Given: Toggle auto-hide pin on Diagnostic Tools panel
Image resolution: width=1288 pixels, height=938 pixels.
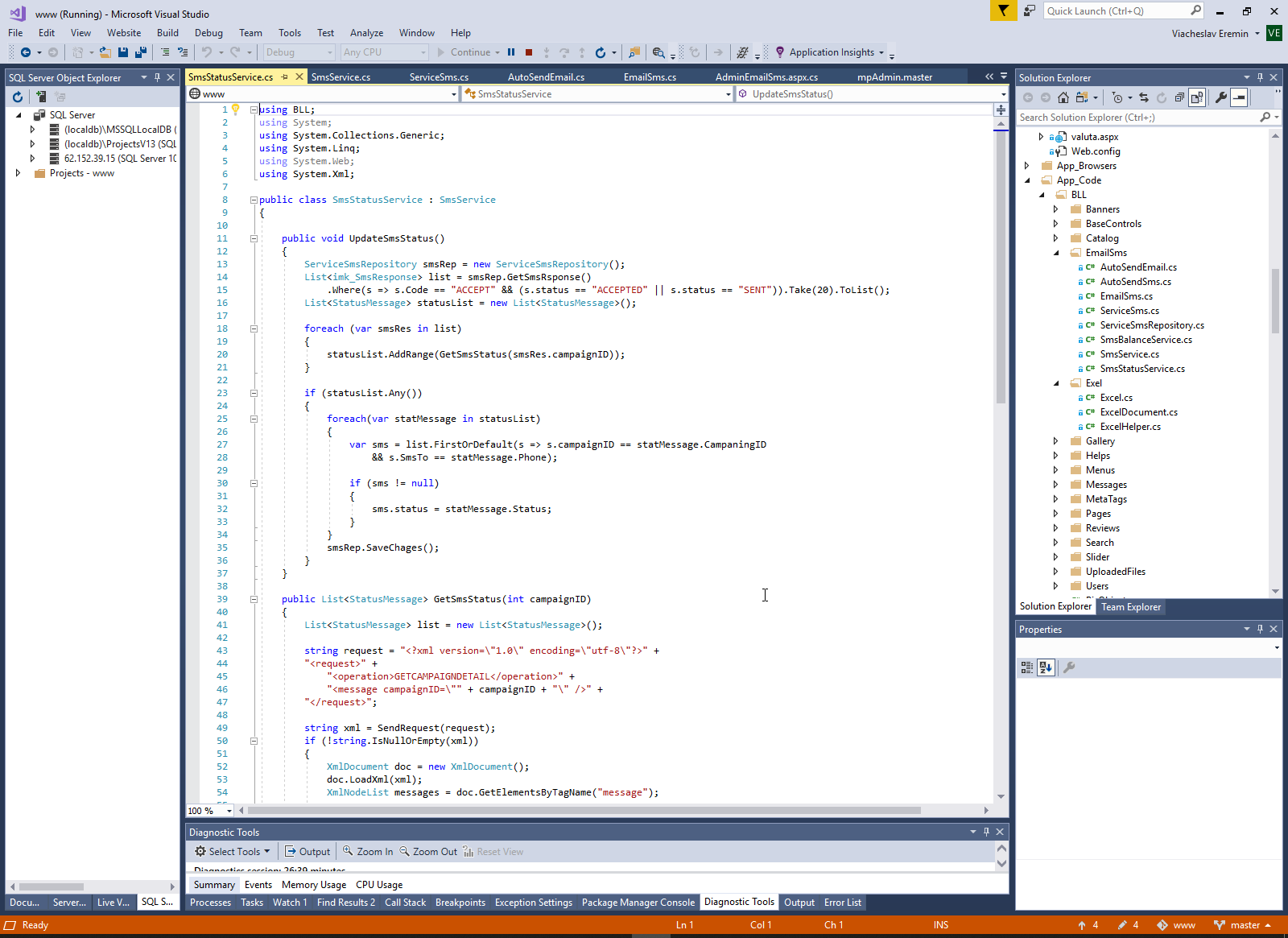Looking at the screenshot, I should [986, 832].
